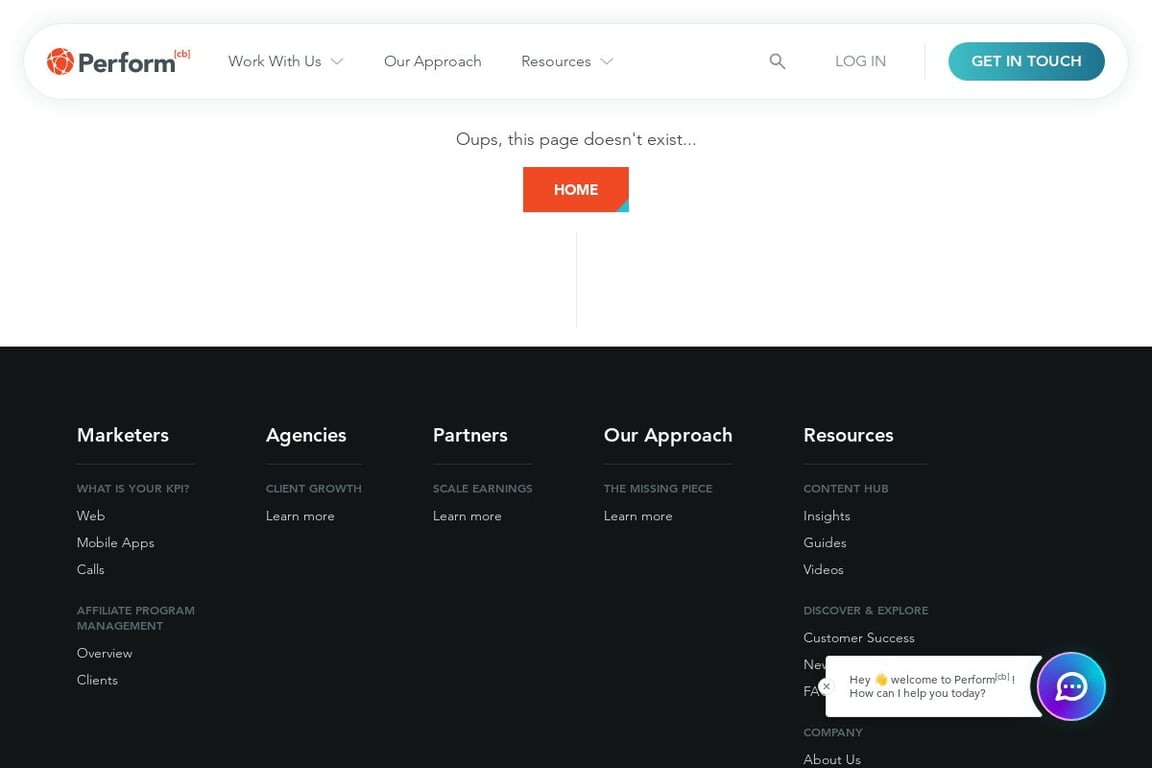Open Customer Success under Discover & Explore
Image resolution: width=1152 pixels, height=768 pixels.
click(x=858, y=637)
